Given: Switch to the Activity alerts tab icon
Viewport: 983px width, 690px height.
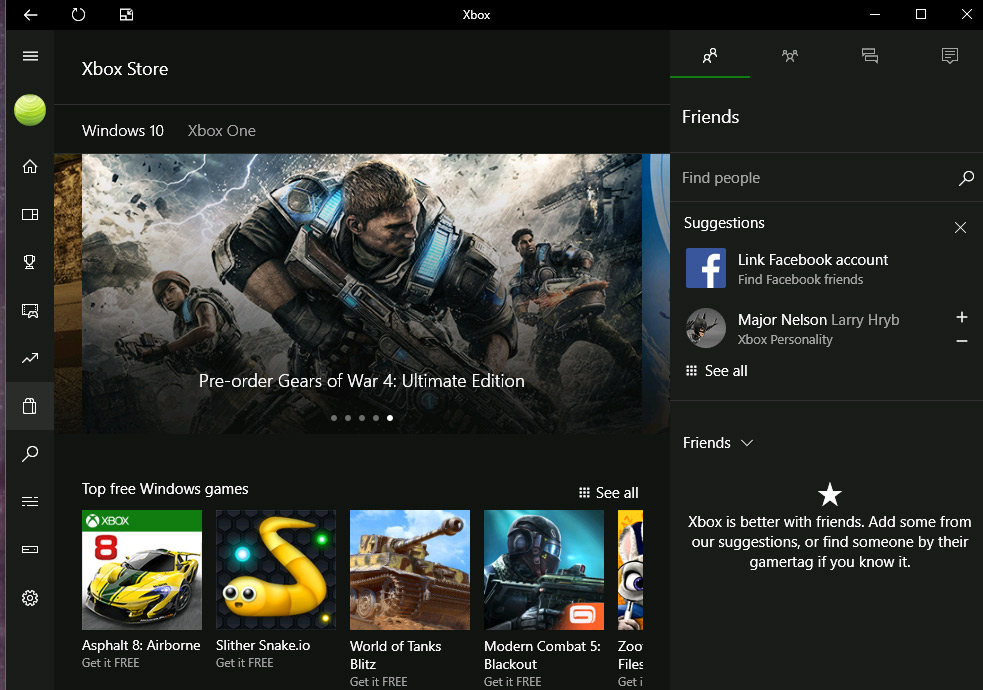Looking at the screenshot, I should point(950,56).
